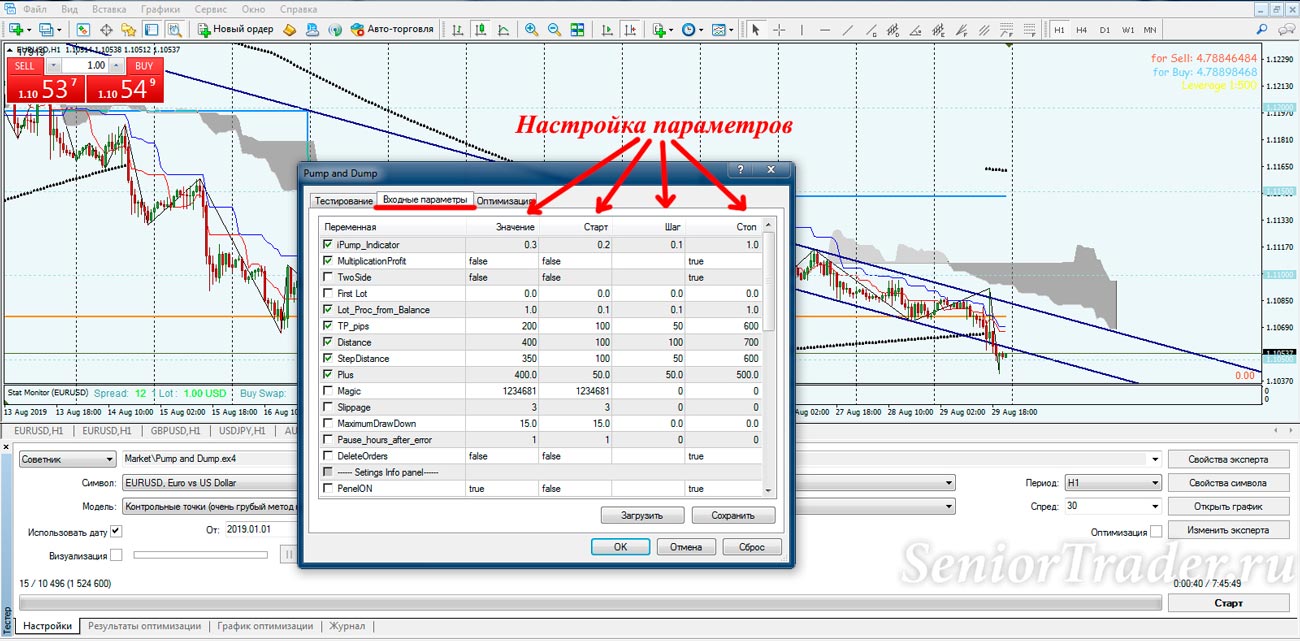Open the Market\Pump and Dump.ex4 expert dropdown
This screenshot has width=1300, height=641.
[x=1156, y=459]
